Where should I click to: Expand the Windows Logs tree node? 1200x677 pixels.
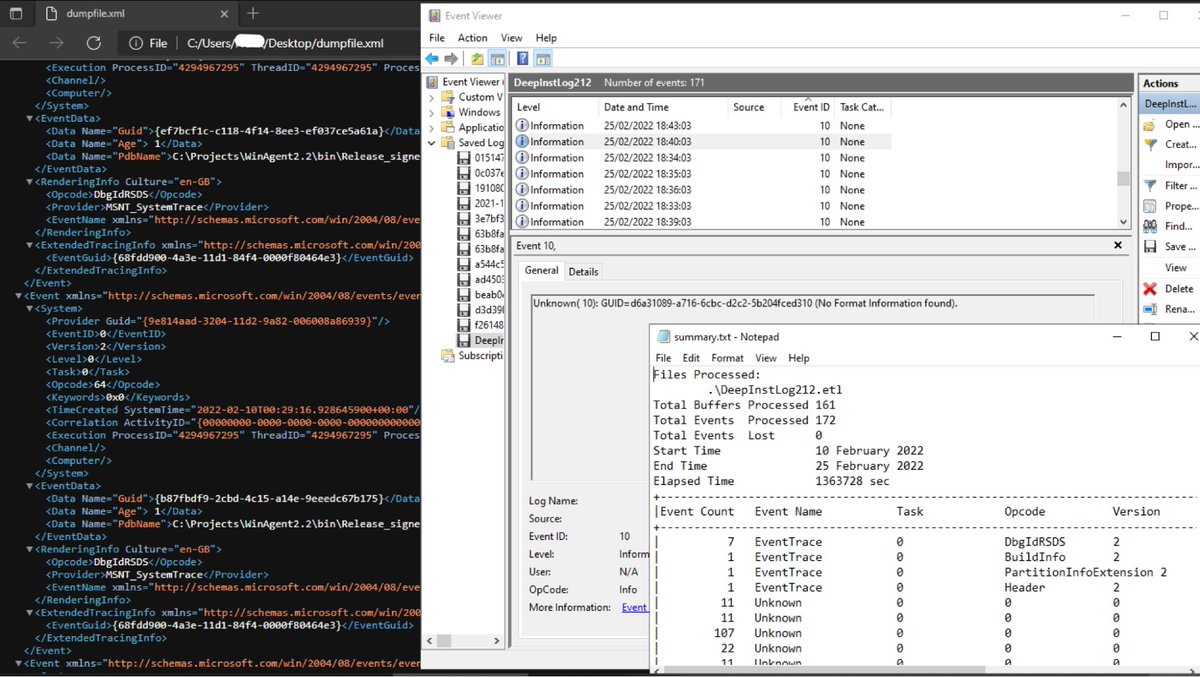tap(432, 113)
